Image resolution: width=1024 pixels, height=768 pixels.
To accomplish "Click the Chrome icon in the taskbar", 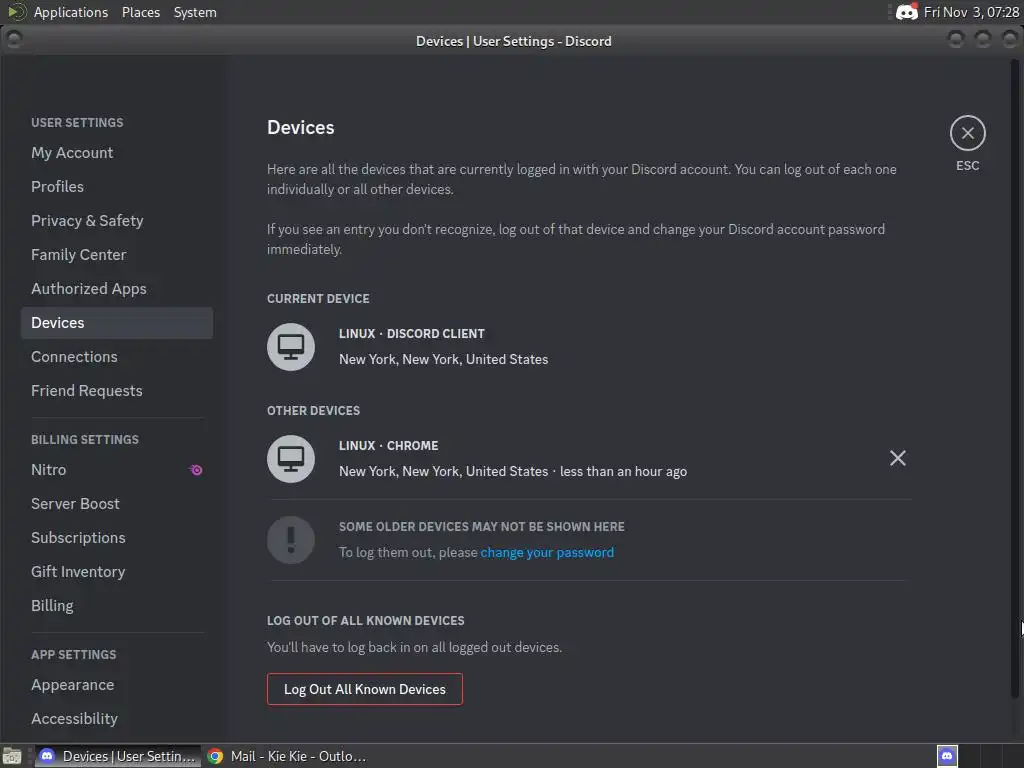I will pos(215,756).
